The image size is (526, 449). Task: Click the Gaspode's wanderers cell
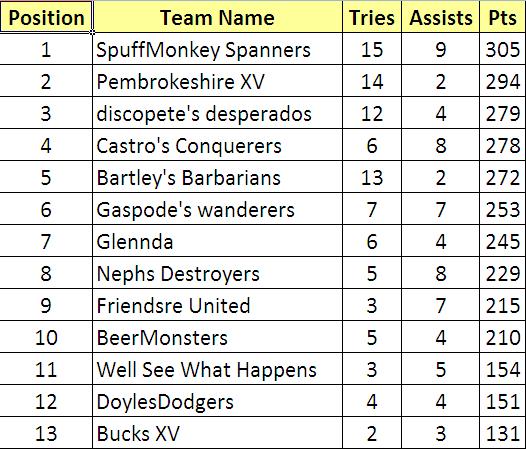pos(217,209)
